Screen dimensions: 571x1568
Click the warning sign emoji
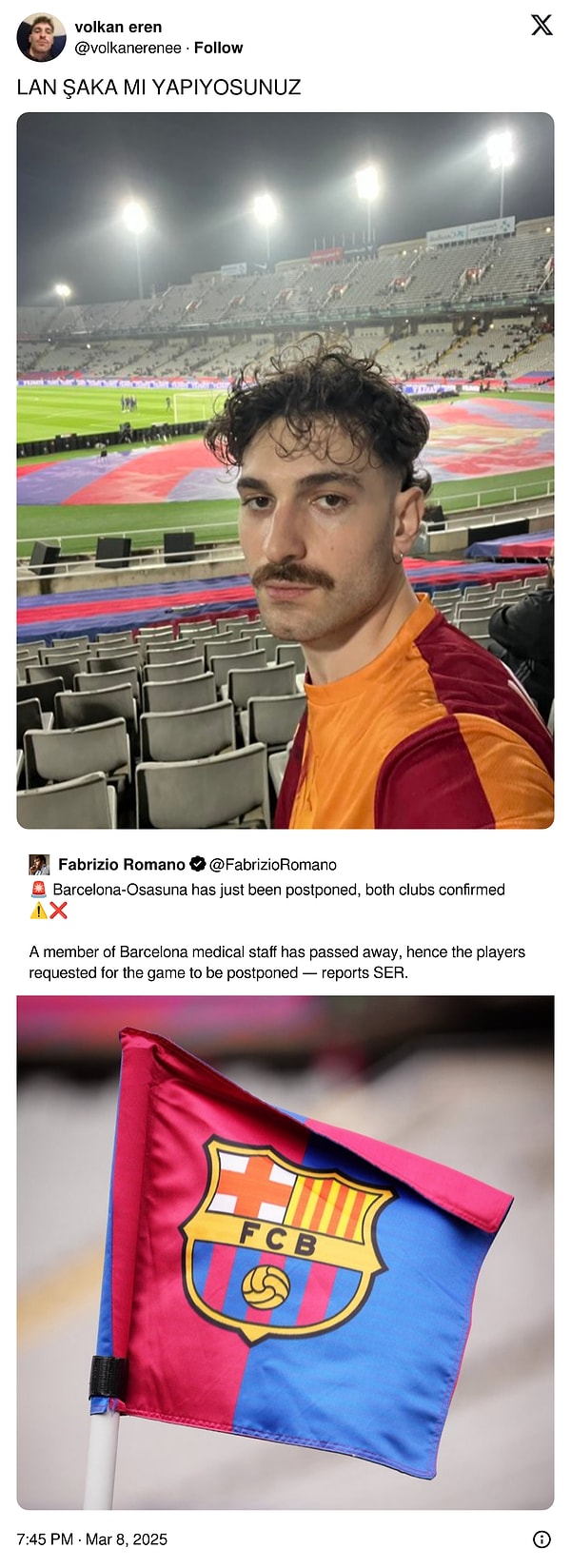(x=38, y=911)
